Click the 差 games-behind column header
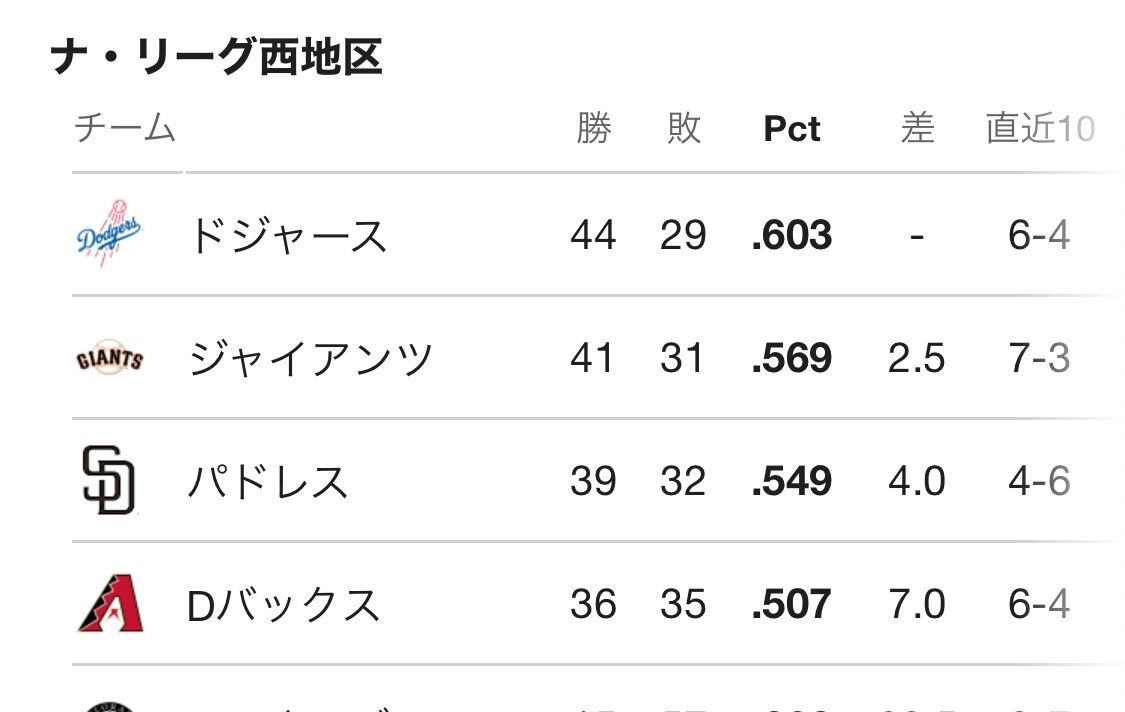Screen dimensions: 1125x712 [x=917, y=129]
